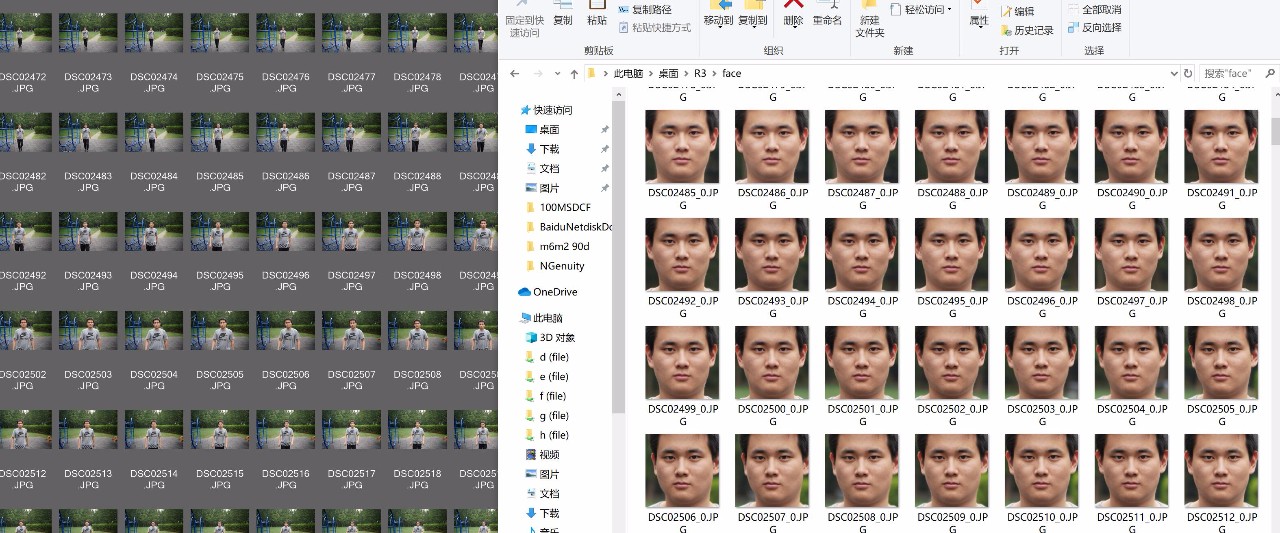The image size is (1280, 533).
Task: Expand the chevron after R3 in breadcrumb
Action: tap(714, 74)
